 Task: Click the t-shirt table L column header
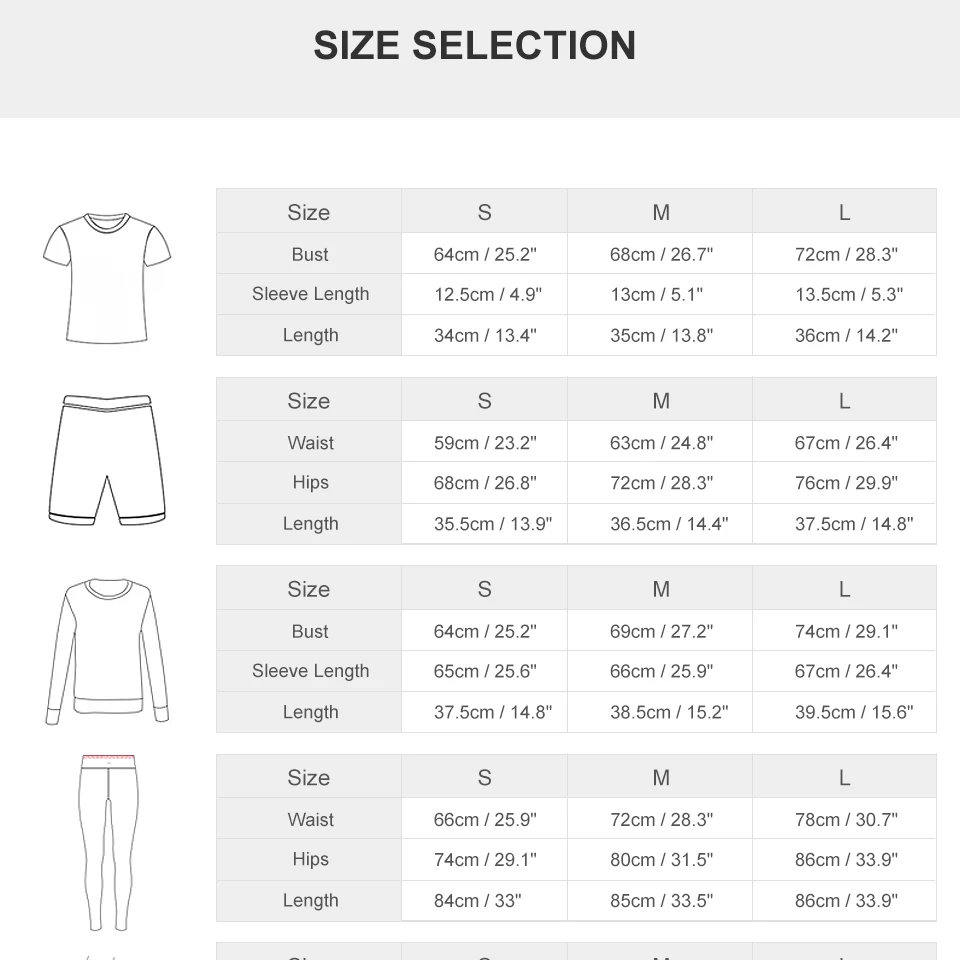coord(844,212)
